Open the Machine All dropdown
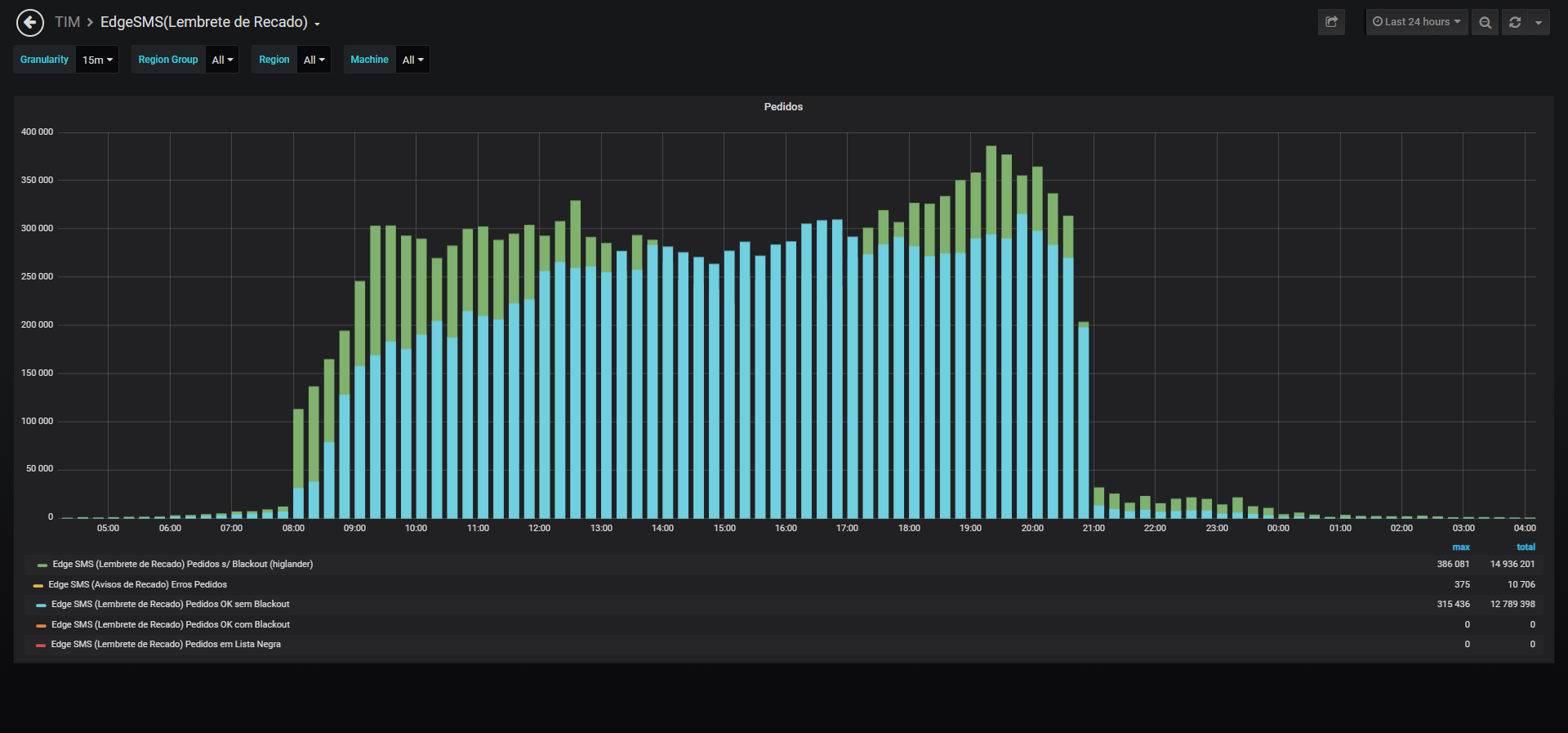 pyautogui.click(x=412, y=60)
